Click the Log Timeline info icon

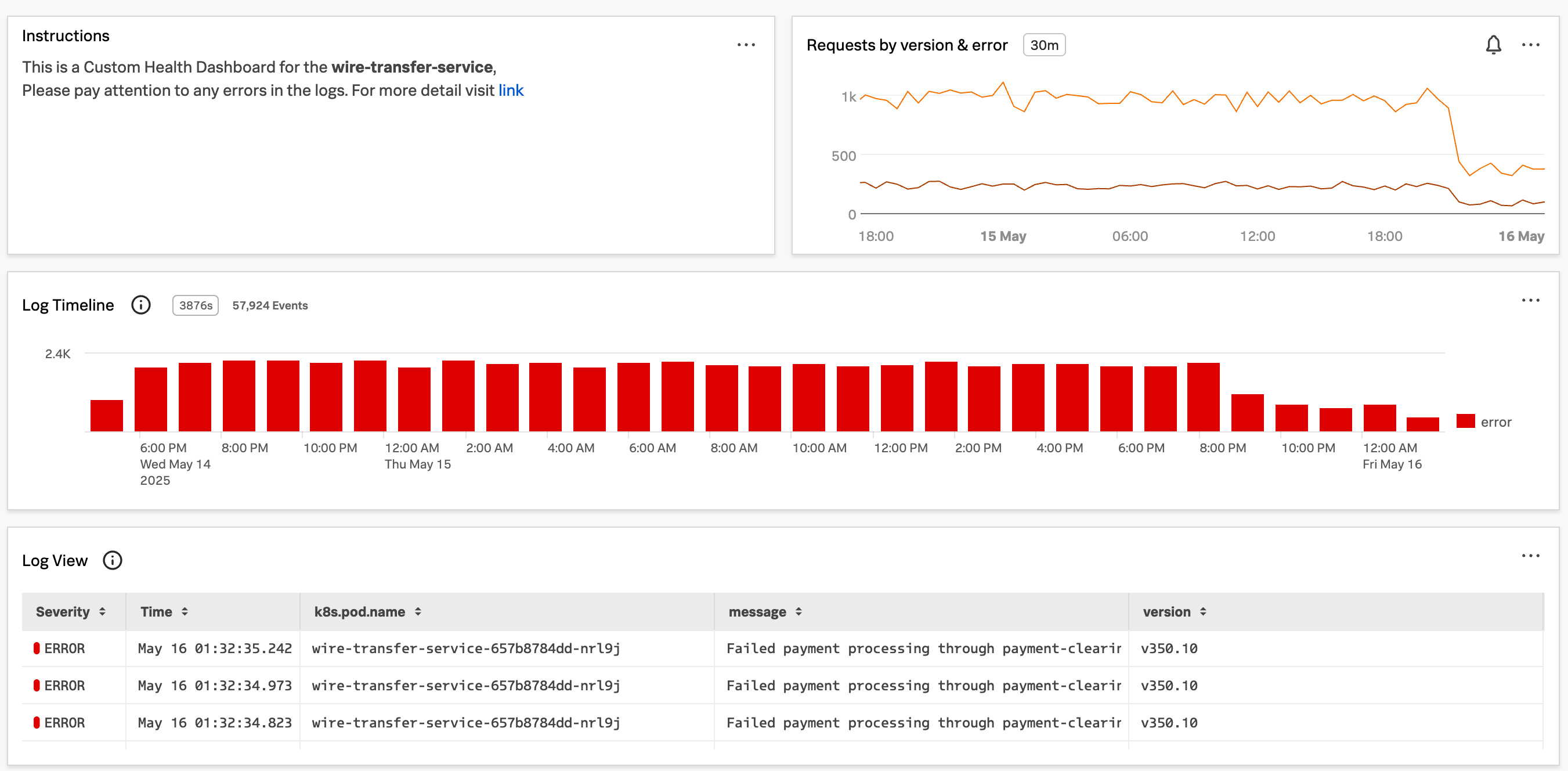coord(140,304)
